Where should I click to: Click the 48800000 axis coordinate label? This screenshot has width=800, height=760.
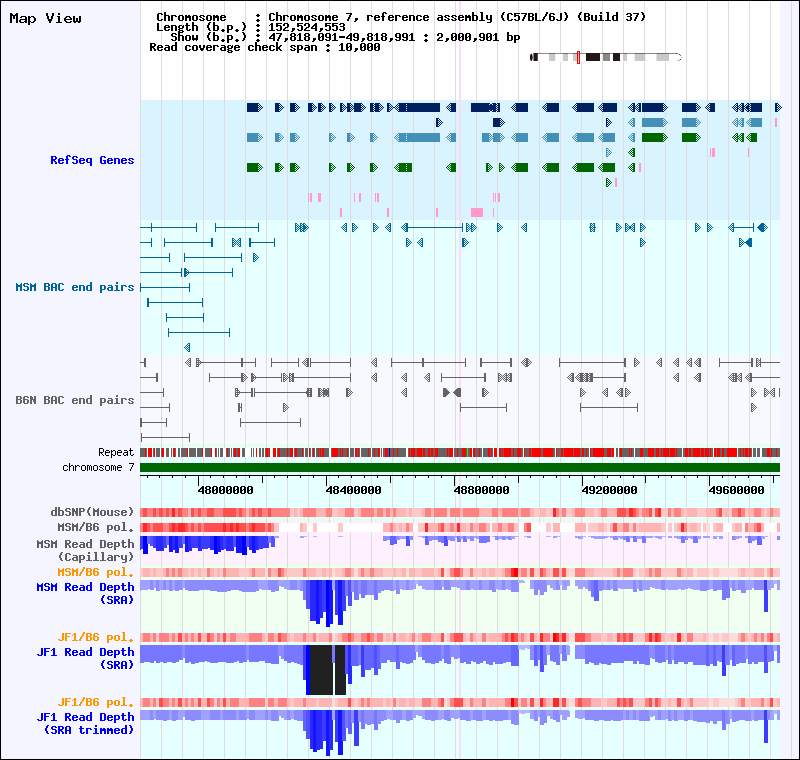point(482,490)
